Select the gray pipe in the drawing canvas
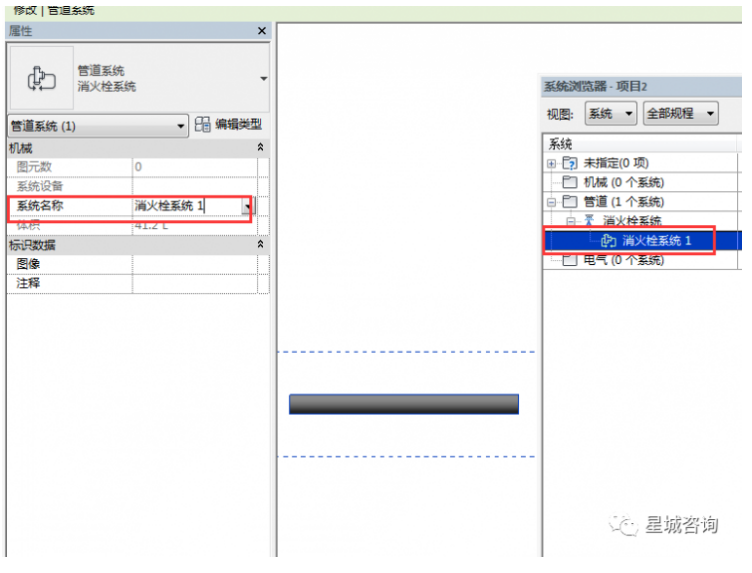 [403, 404]
